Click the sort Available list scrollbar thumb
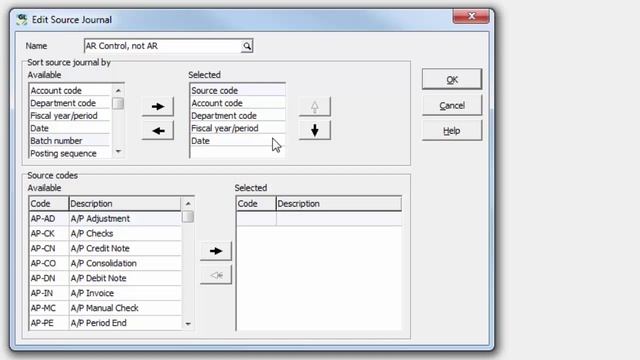This screenshot has width=640, height=360. [x=118, y=103]
